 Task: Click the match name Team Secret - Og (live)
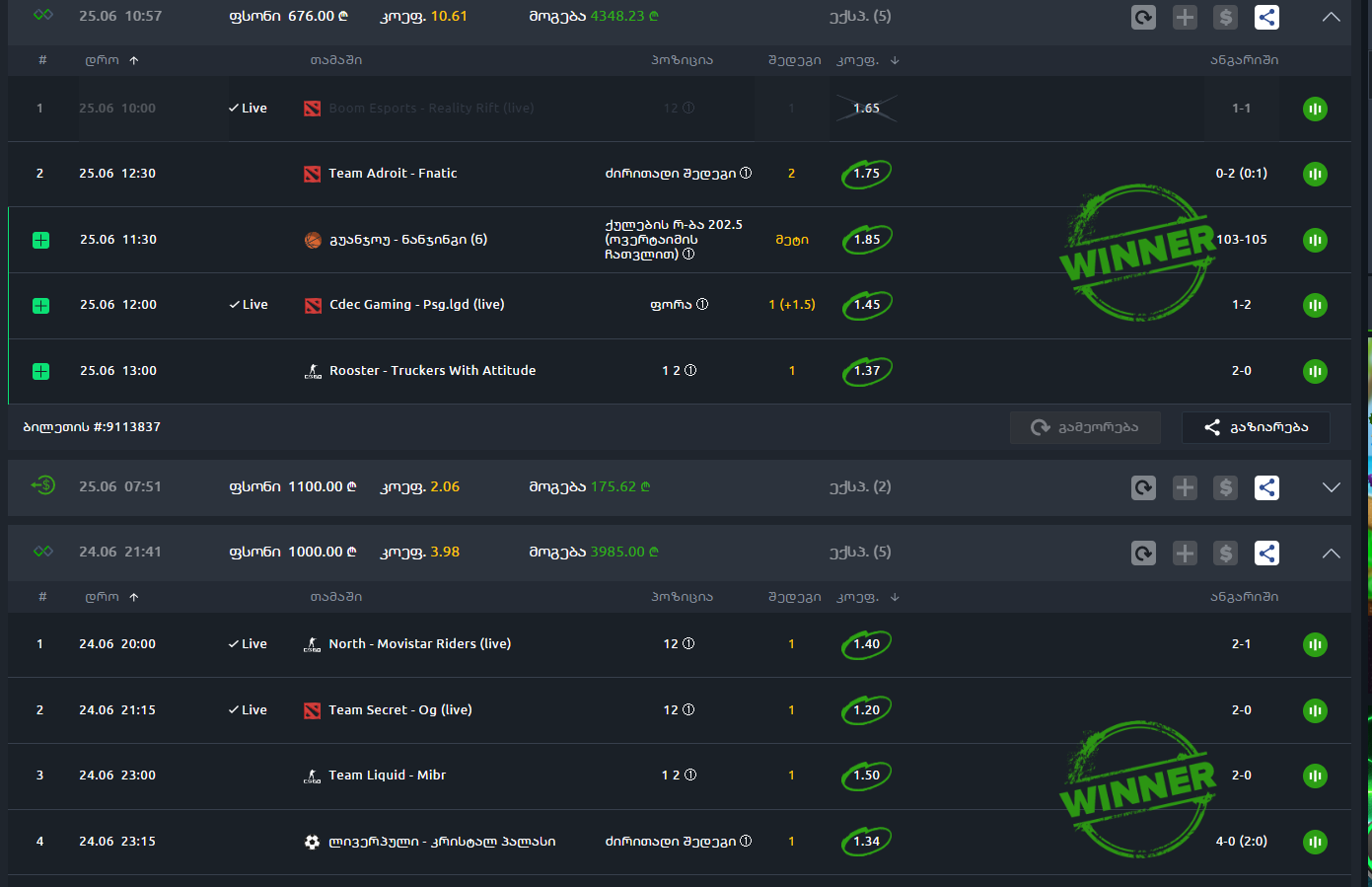pos(400,709)
